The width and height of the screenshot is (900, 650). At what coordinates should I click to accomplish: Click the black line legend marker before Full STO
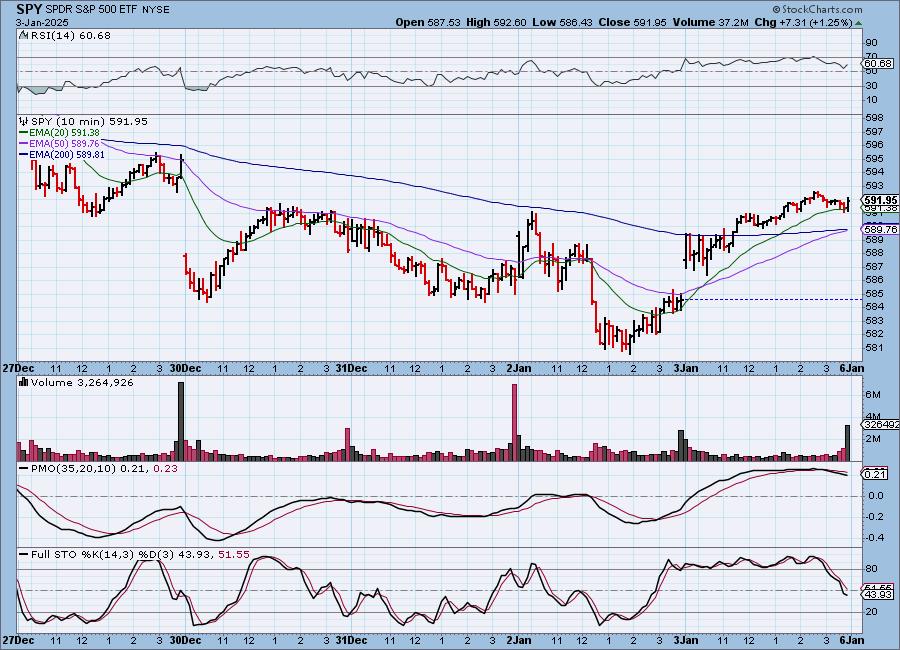click(24, 555)
